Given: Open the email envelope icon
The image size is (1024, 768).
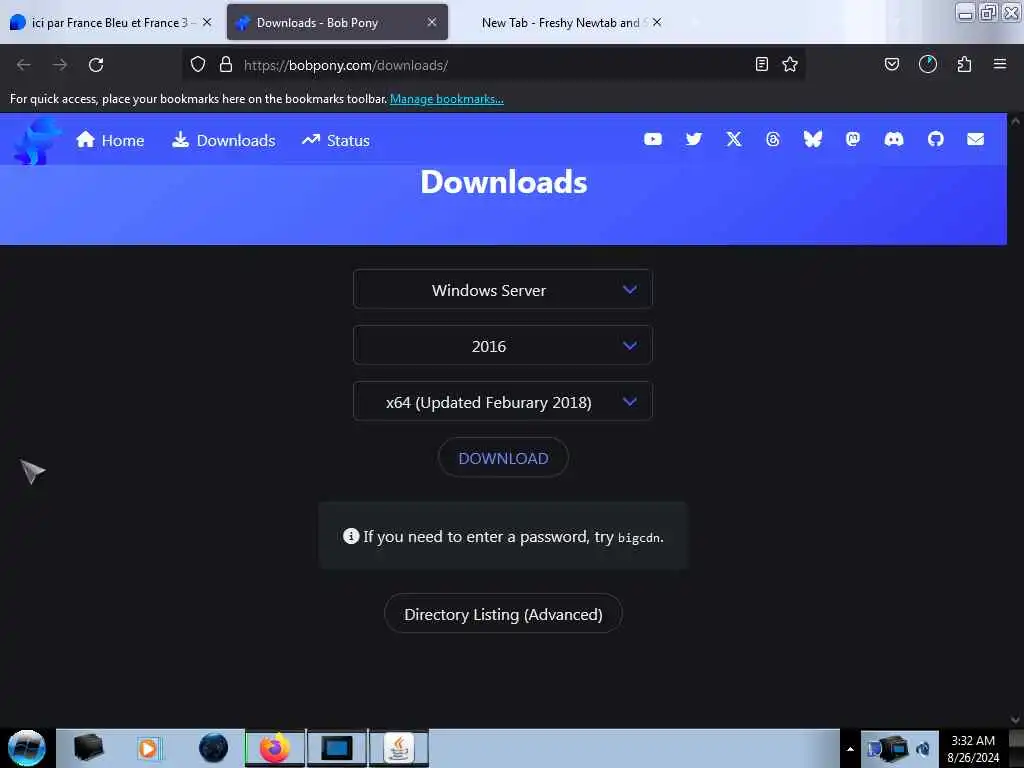Looking at the screenshot, I should point(975,139).
